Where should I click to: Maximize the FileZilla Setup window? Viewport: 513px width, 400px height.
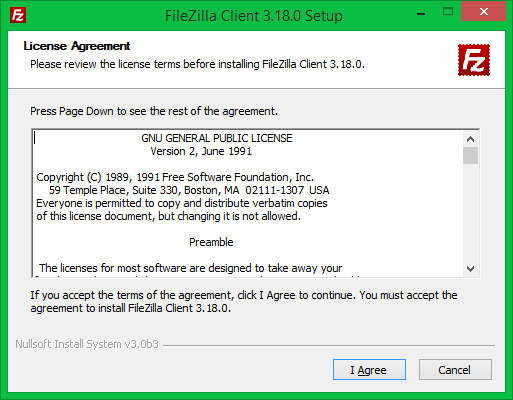(x=448, y=12)
